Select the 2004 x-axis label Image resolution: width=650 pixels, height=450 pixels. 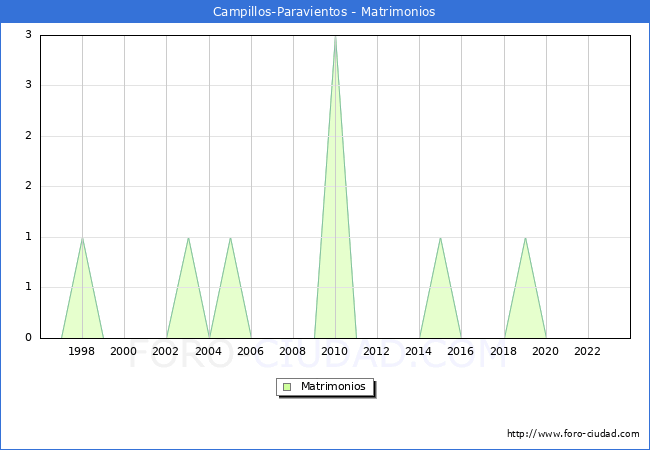208,351
